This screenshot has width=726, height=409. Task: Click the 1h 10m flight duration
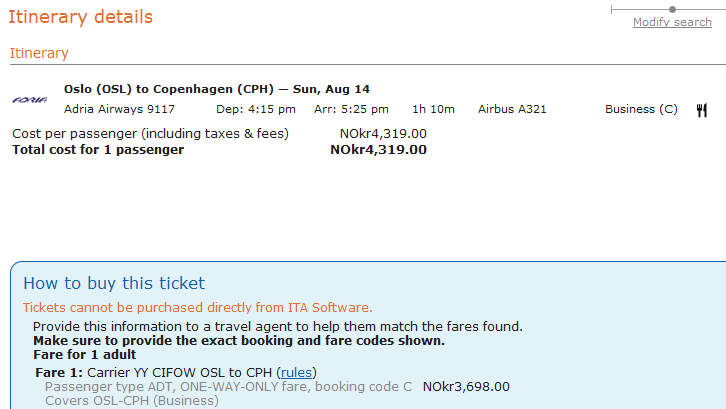433,109
